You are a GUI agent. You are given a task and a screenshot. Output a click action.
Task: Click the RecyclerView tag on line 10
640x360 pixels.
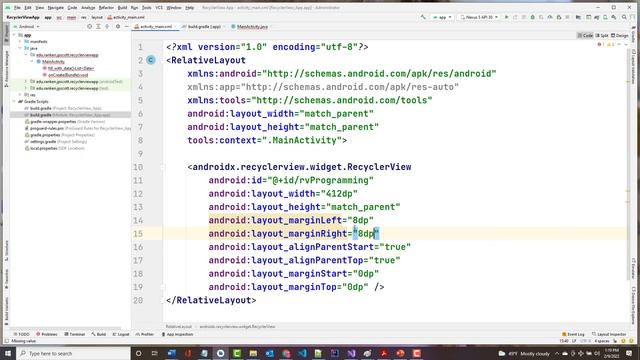pos(302,167)
